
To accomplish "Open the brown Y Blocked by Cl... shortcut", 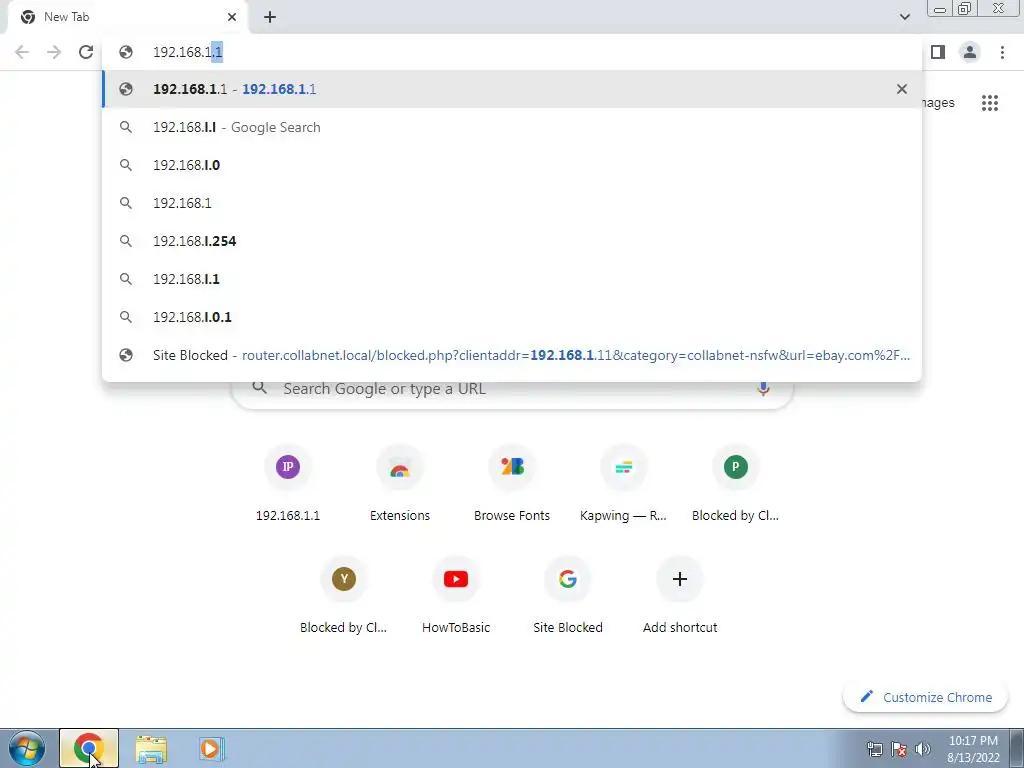I will pos(344,596).
